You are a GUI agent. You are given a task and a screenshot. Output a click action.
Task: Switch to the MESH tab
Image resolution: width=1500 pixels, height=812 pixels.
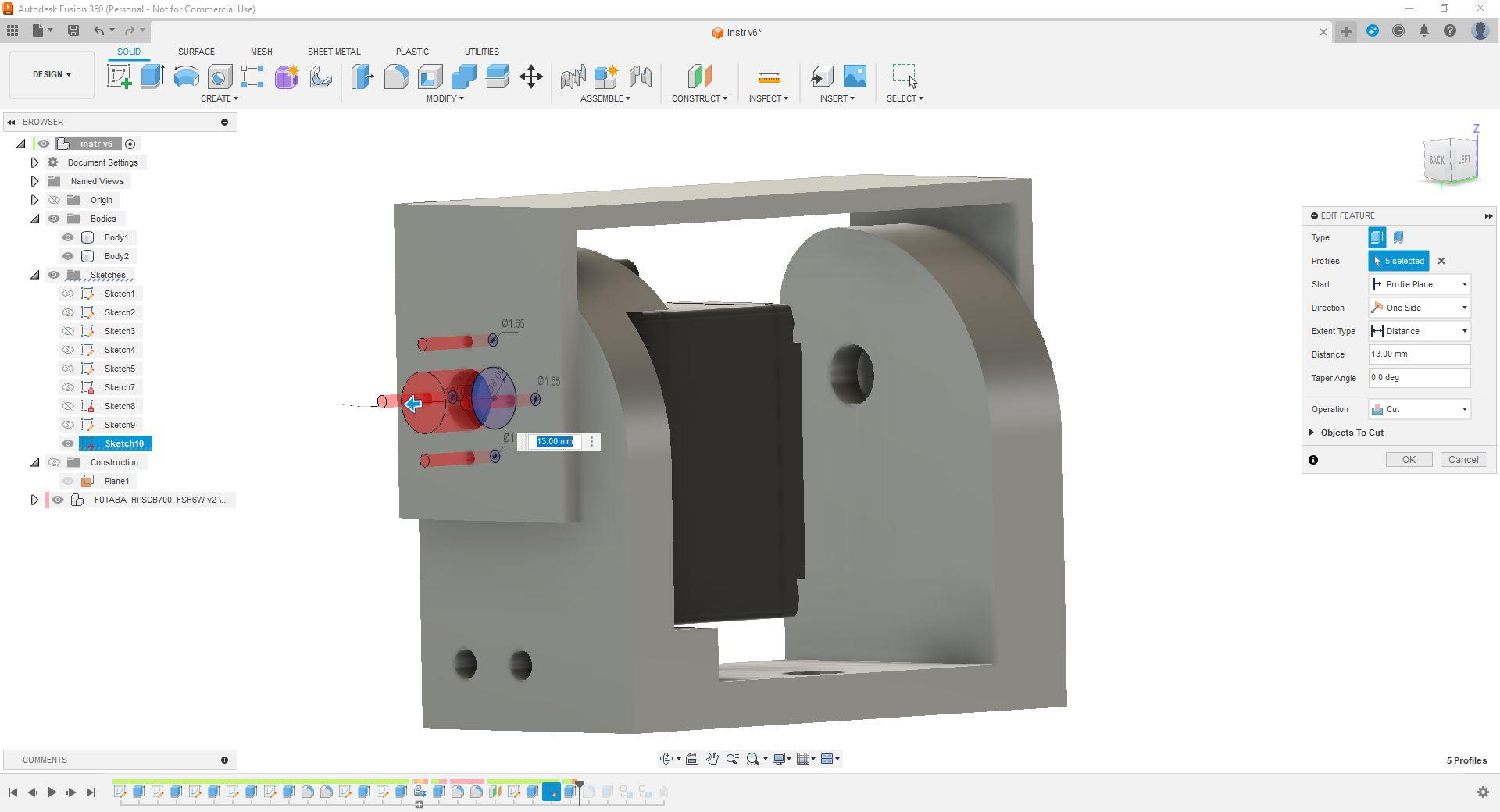tap(262, 52)
